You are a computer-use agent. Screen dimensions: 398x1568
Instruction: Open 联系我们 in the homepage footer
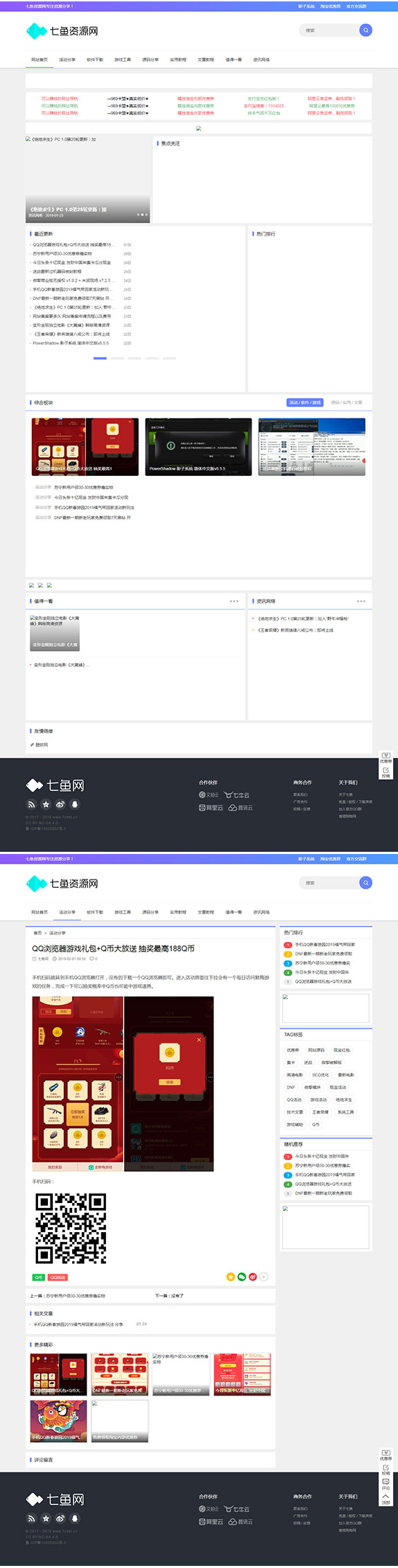point(300,794)
